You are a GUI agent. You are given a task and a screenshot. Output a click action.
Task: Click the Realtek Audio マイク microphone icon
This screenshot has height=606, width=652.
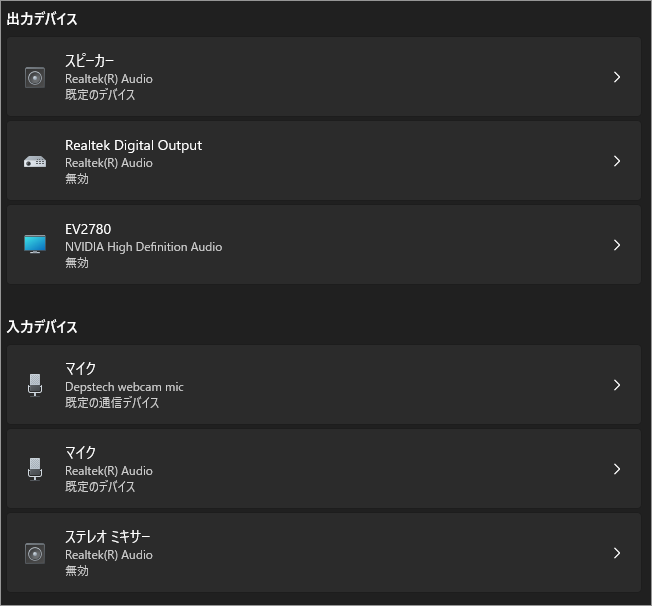[35, 469]
